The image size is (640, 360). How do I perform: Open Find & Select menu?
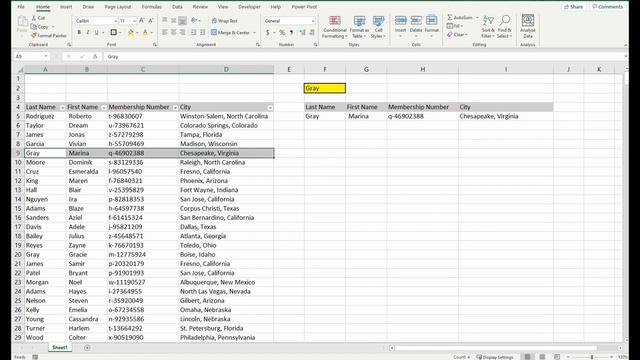click(x=504, y=27)
